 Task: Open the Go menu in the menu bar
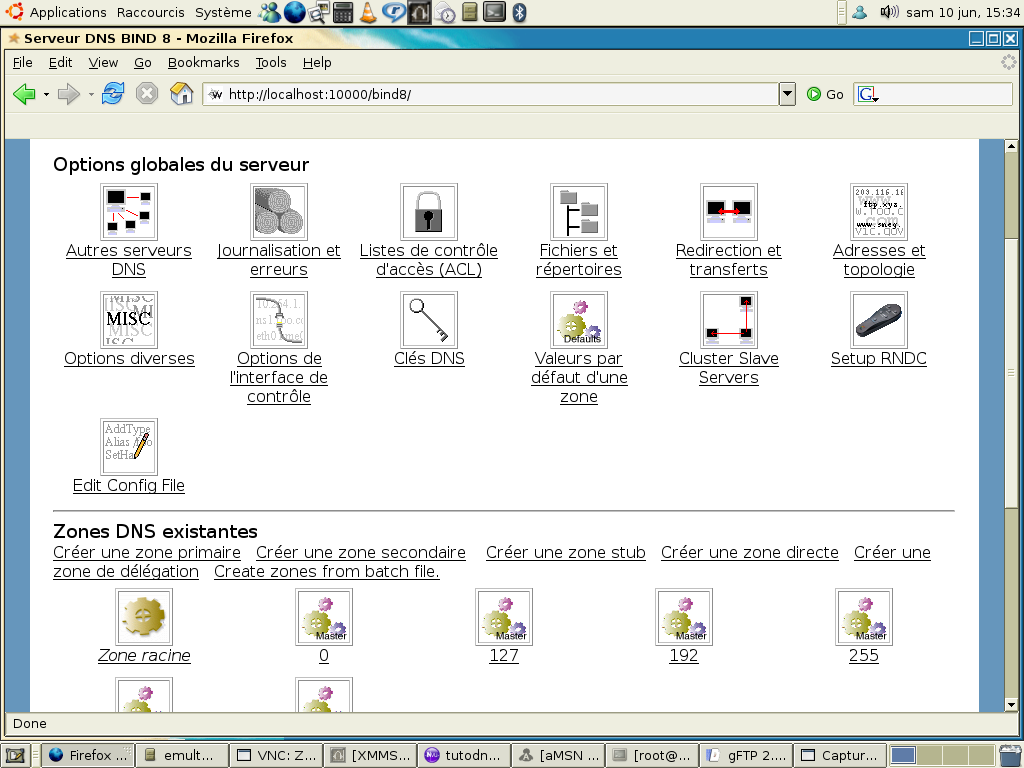coord(143,63)
